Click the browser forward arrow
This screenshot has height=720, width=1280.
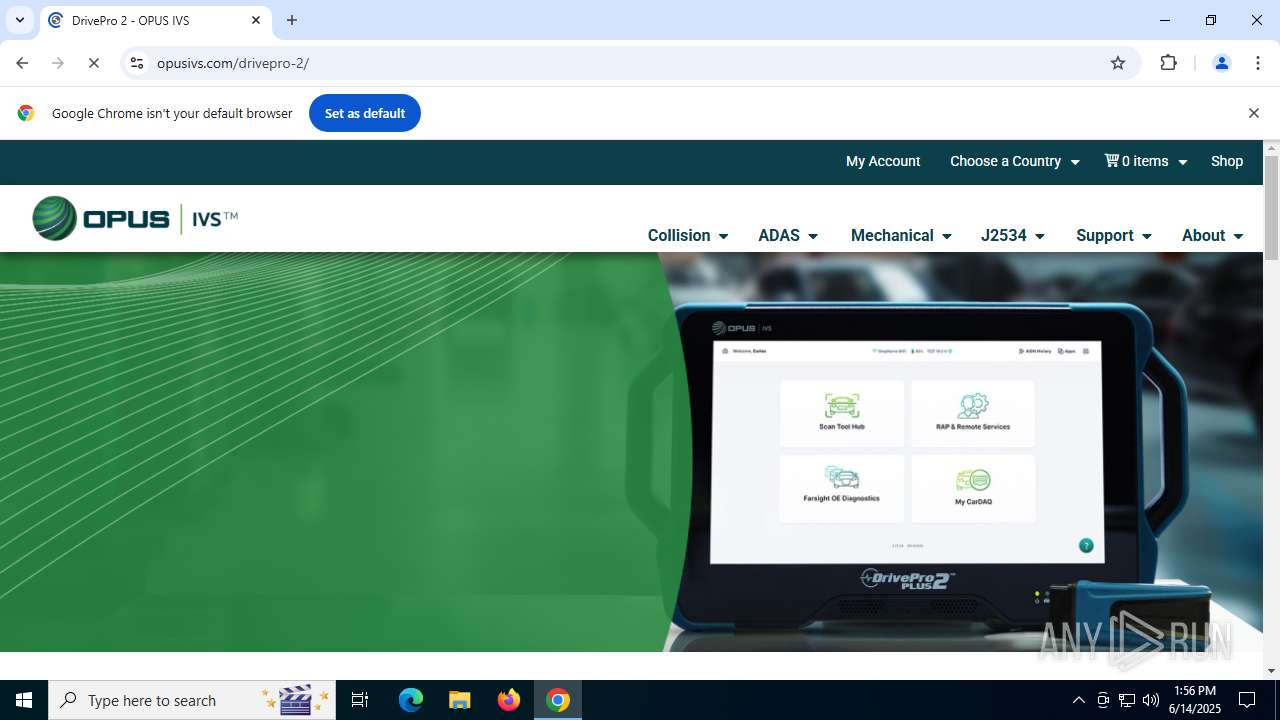coord(58,63)
